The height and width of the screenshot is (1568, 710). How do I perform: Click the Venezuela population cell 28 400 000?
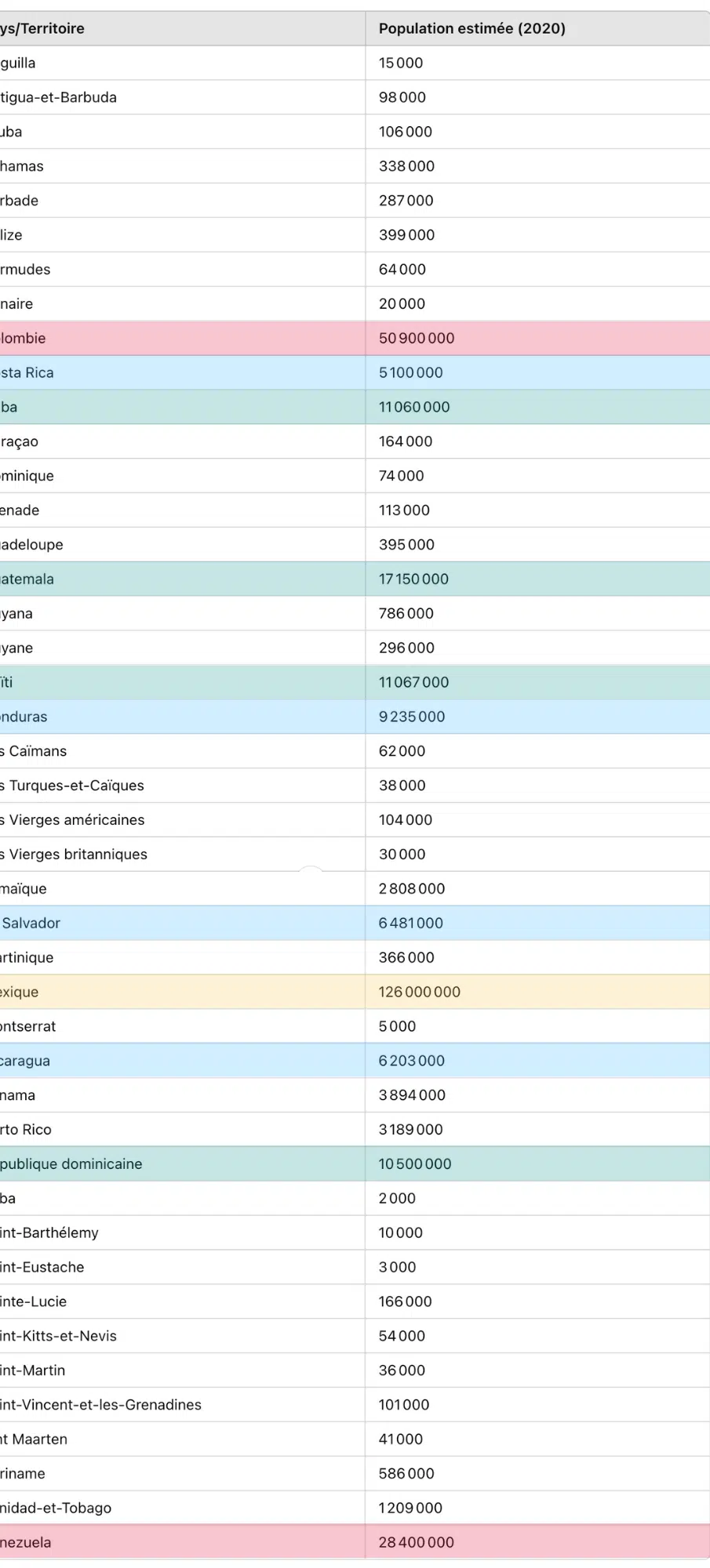[x=417, y=1542]
